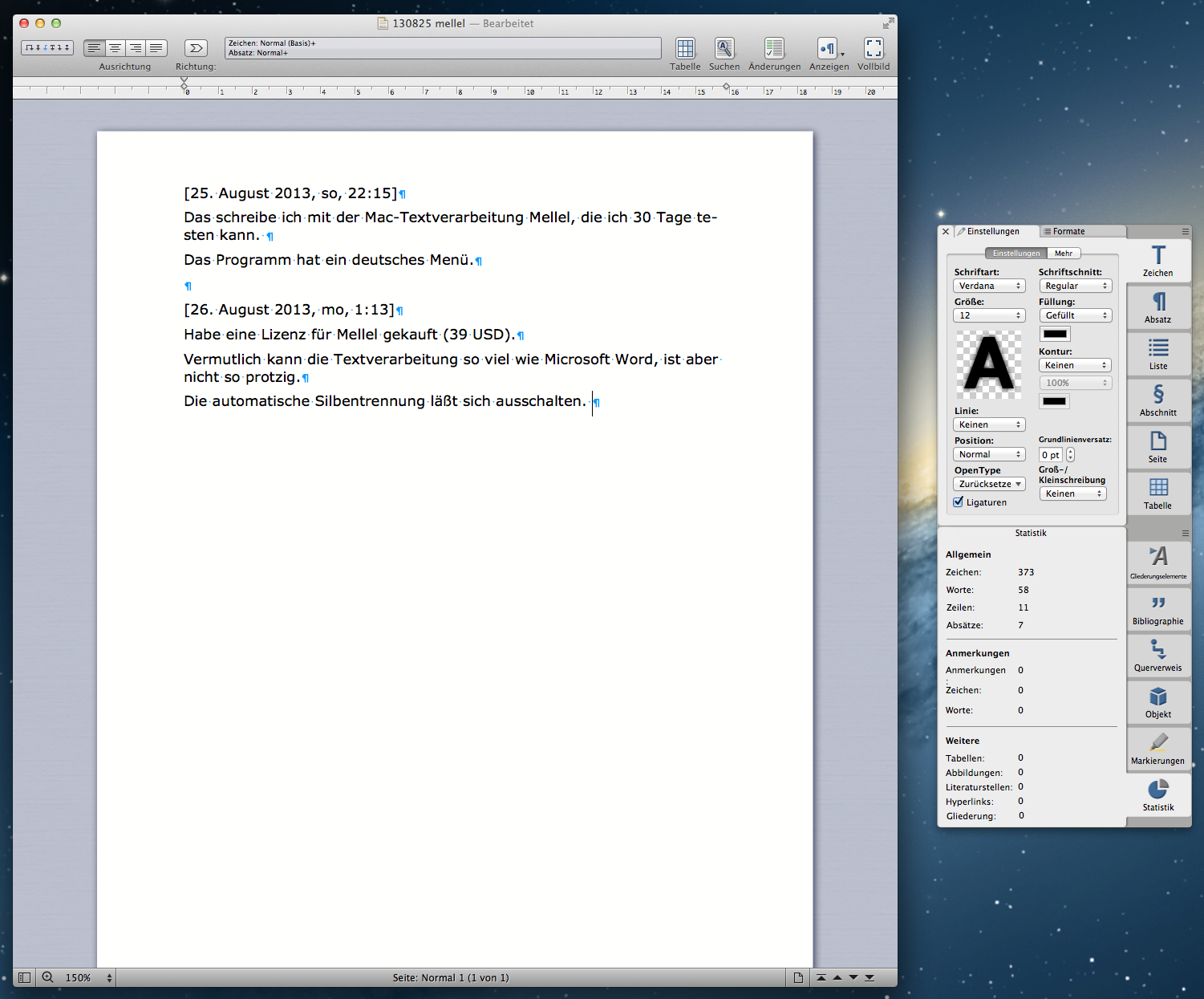Go to the next page arrow
This screenshot has width=1204, height=999.
pos(853,977)
